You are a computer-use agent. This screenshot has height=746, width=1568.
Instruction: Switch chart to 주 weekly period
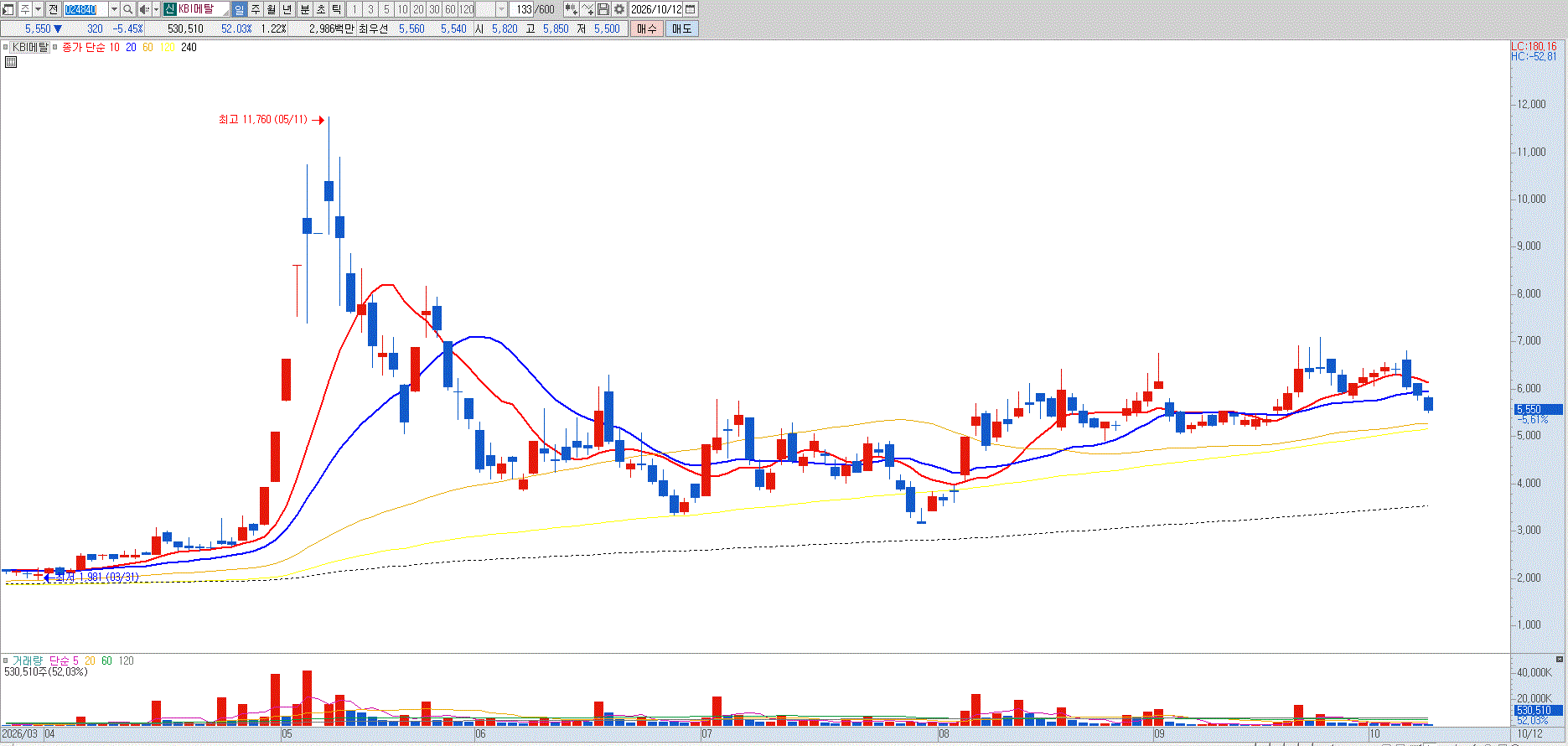pyautogui.click(x=256, y=9)
